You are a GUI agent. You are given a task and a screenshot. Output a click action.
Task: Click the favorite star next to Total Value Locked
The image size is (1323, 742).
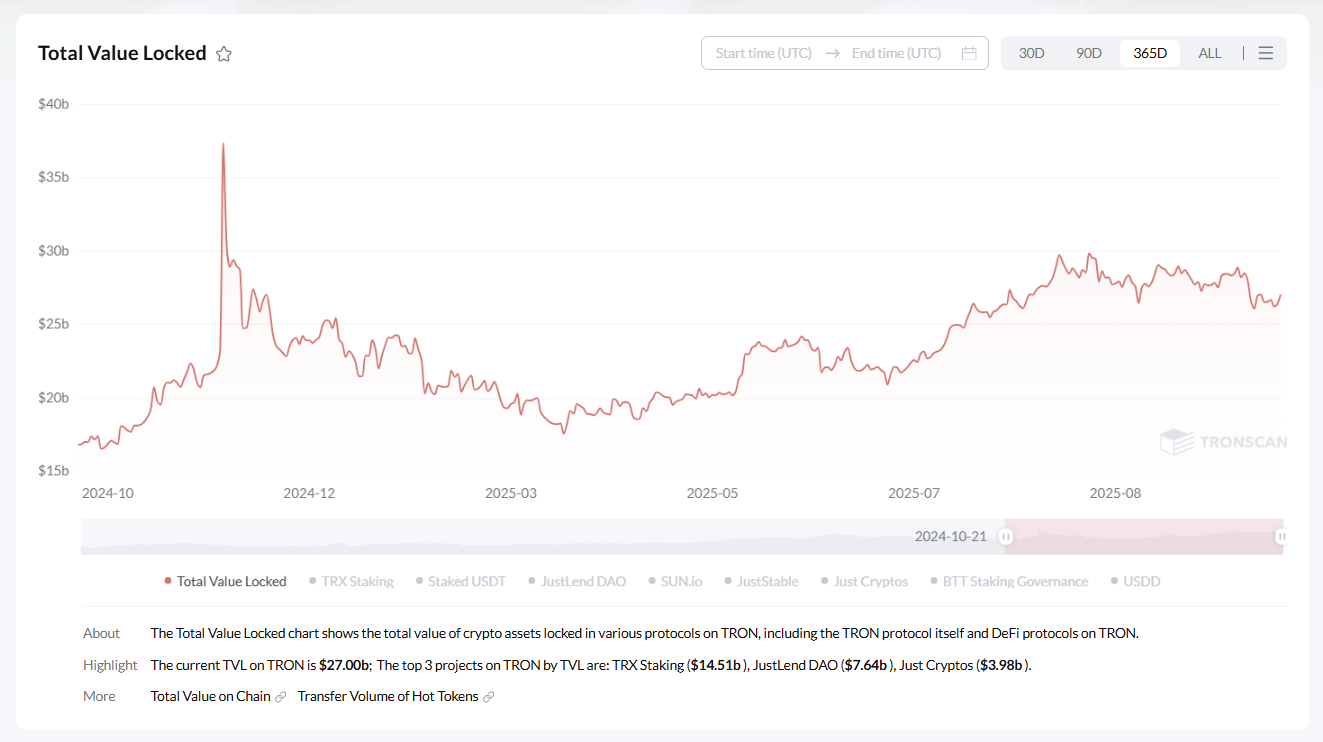coord(224,54)
